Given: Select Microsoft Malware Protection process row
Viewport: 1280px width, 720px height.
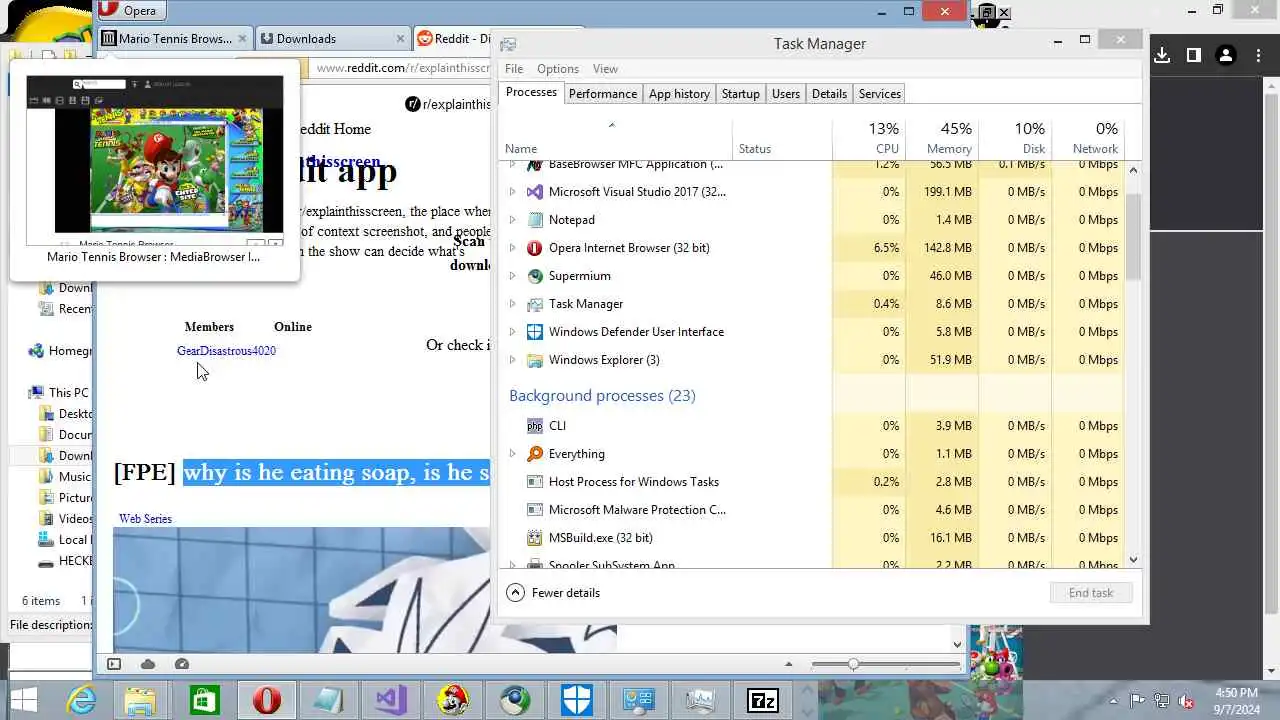Looking at the screenshot, I should click(813, 510).
